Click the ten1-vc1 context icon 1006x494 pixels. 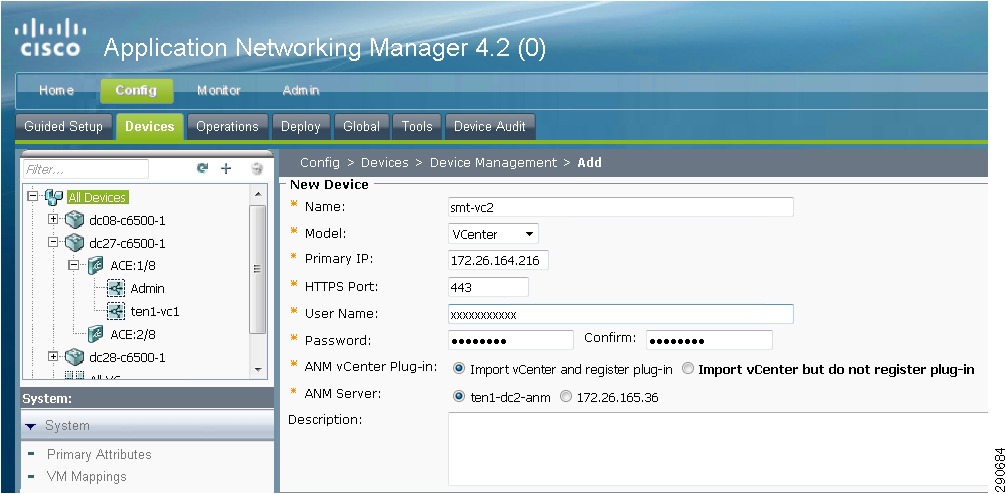(115, 311)
